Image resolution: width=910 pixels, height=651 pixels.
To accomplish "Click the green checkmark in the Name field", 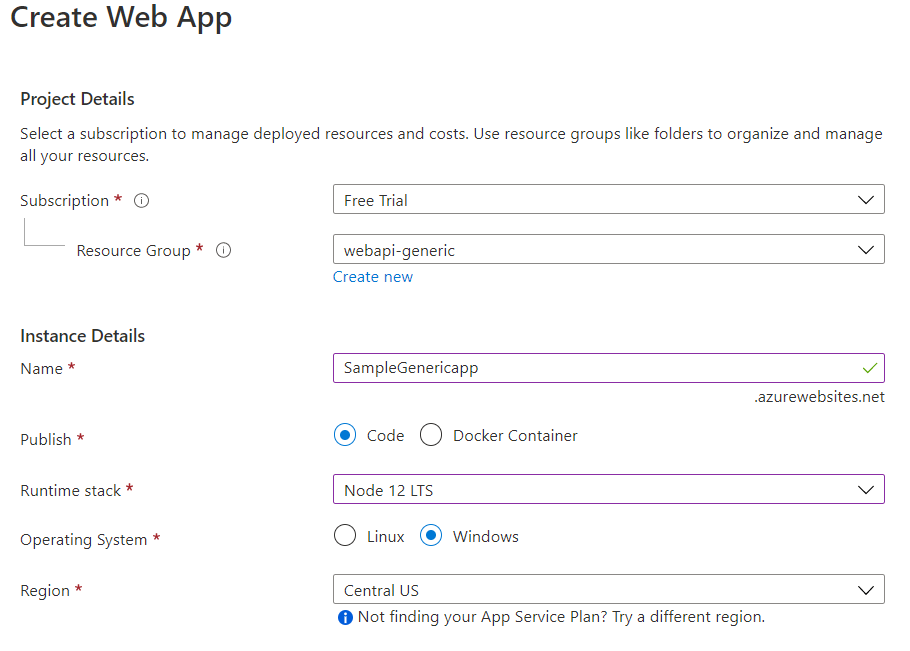I will click(x=870, y=368).
